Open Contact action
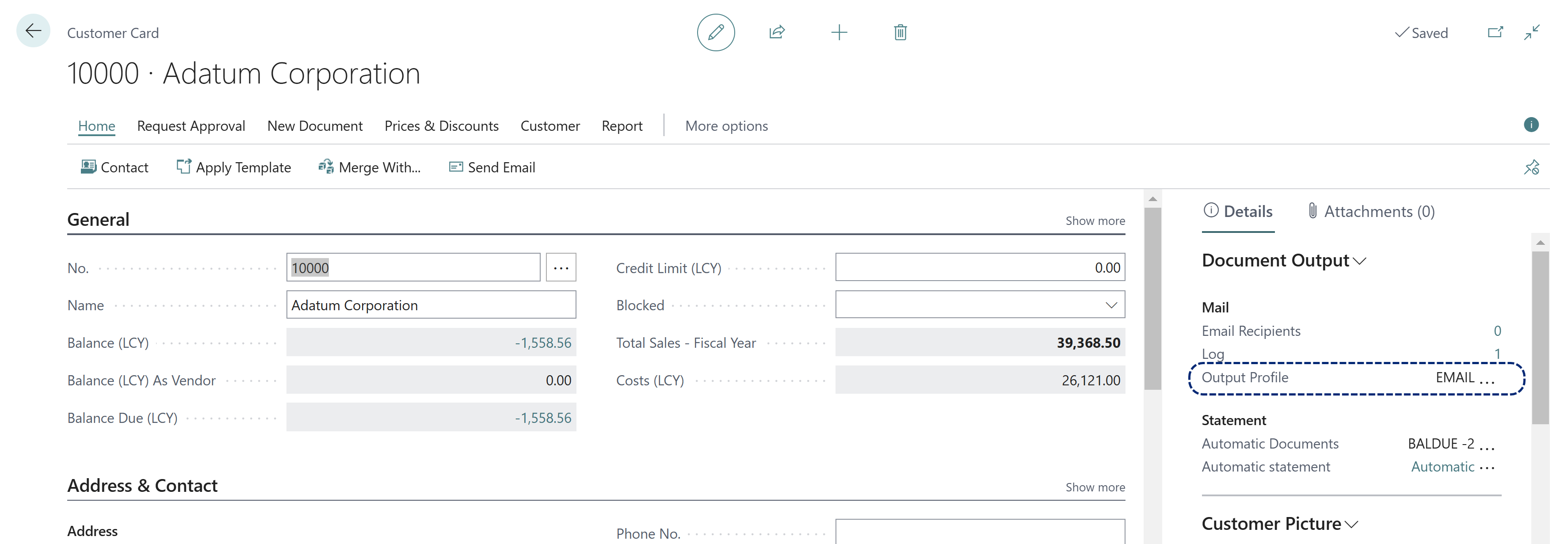Screen dimensions: 1568x544 tap(114, 167)
